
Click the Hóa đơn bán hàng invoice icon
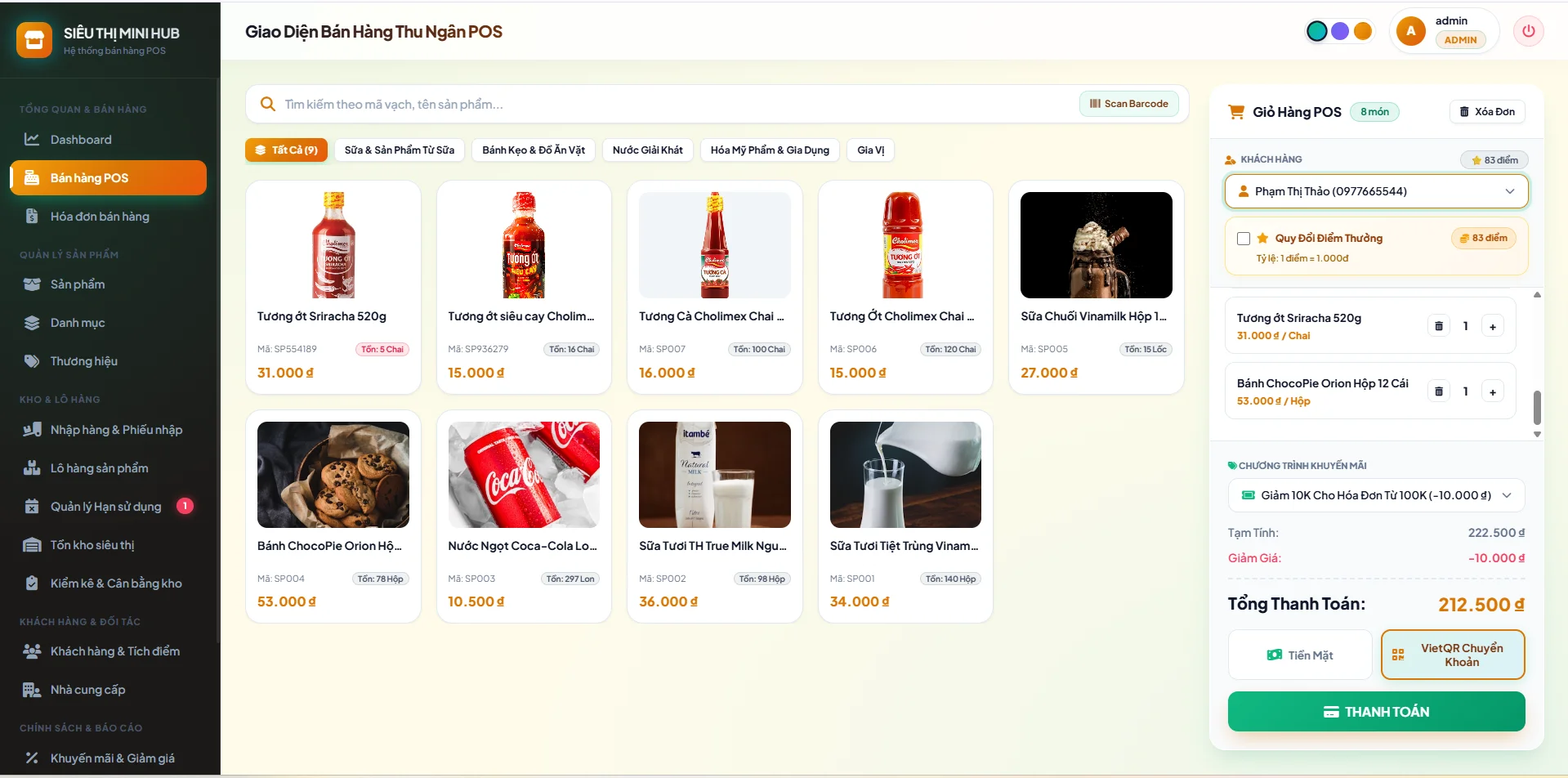tap(32, 217)
